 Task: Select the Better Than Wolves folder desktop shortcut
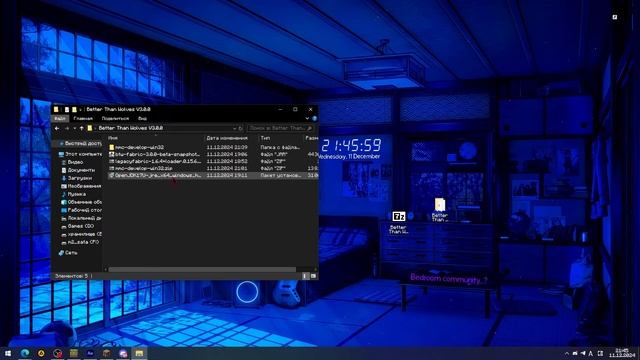(440, 210)
